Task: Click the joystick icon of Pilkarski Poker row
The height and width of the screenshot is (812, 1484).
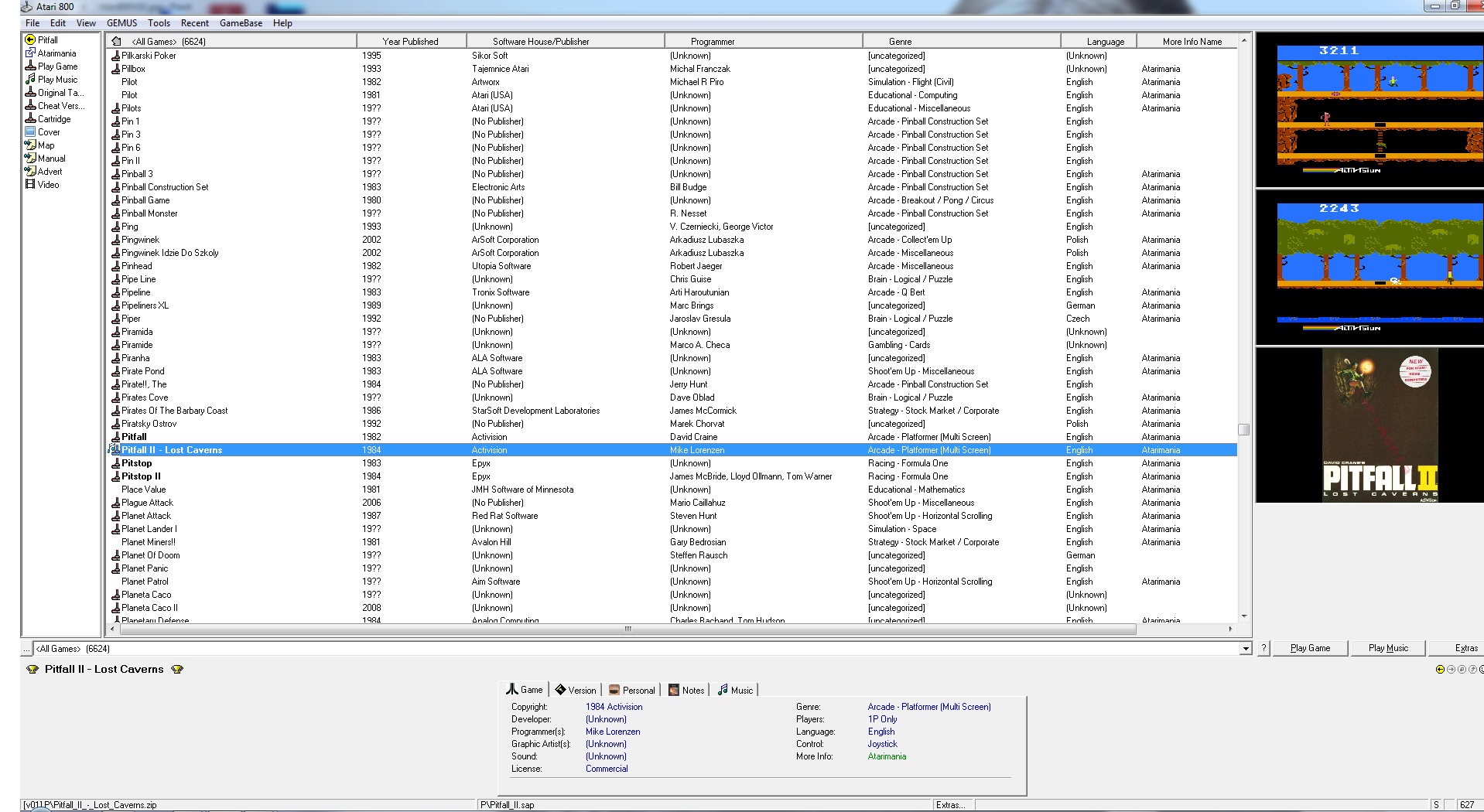Action: [115, 56]
